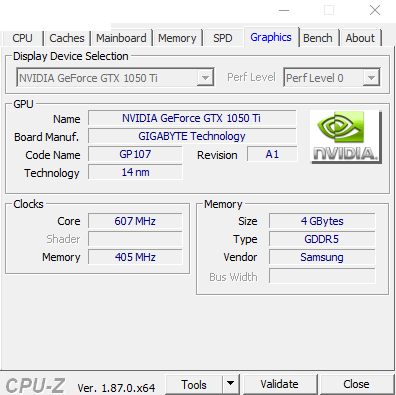
Task: Switch to the CPU tab
Action: click(x=23, y=38)
